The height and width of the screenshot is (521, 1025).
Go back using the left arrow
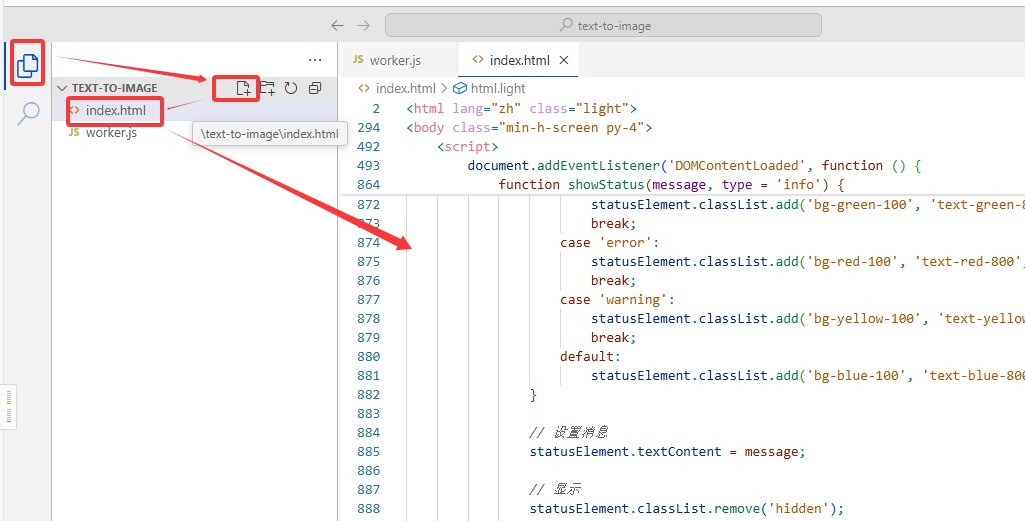(338, 25)
